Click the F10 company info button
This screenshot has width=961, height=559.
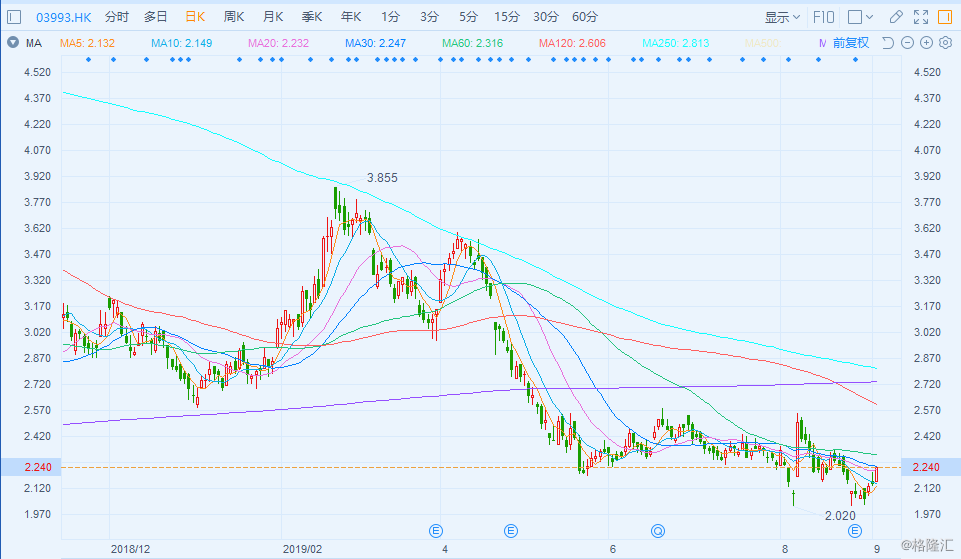coord(824,17)
